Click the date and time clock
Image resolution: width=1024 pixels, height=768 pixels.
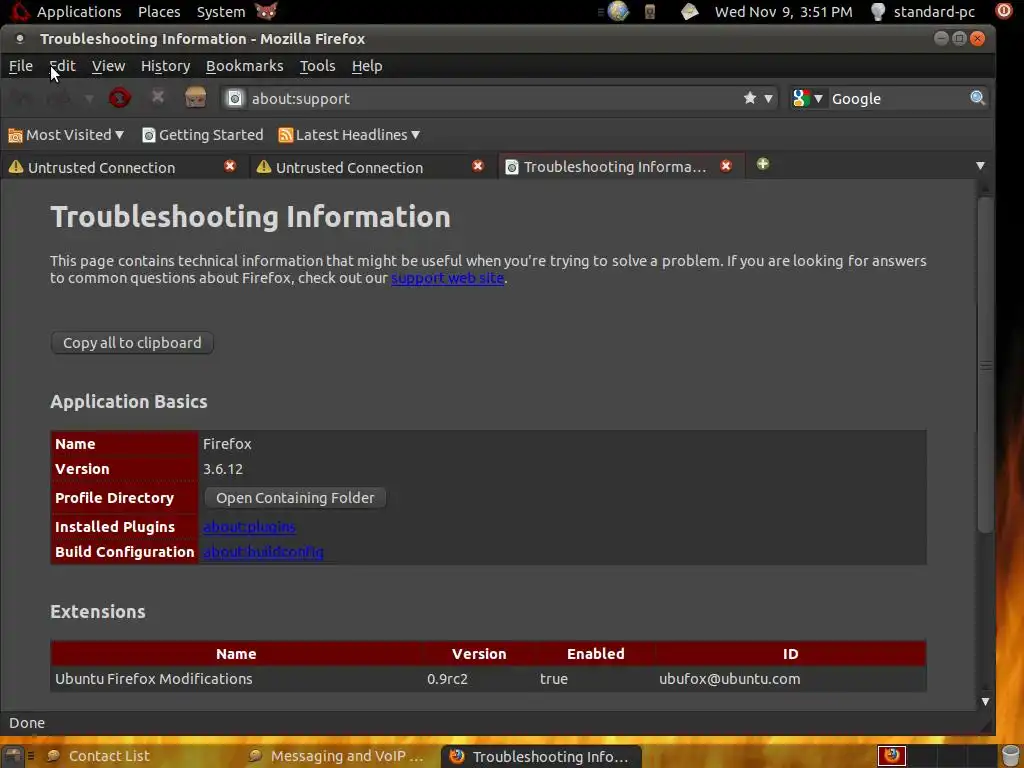click(784, 12)
